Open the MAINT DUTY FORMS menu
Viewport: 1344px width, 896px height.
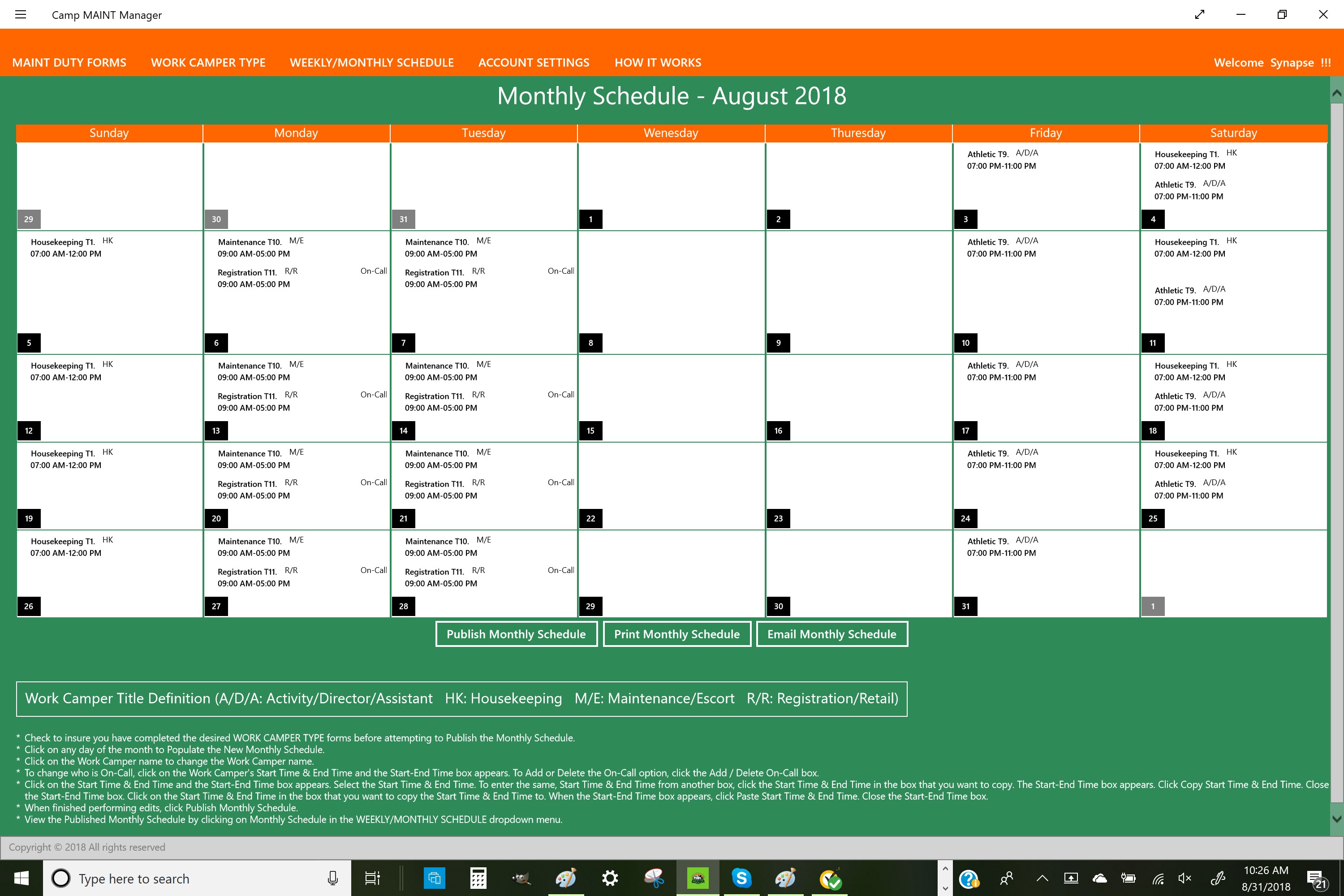coord(69,62)
